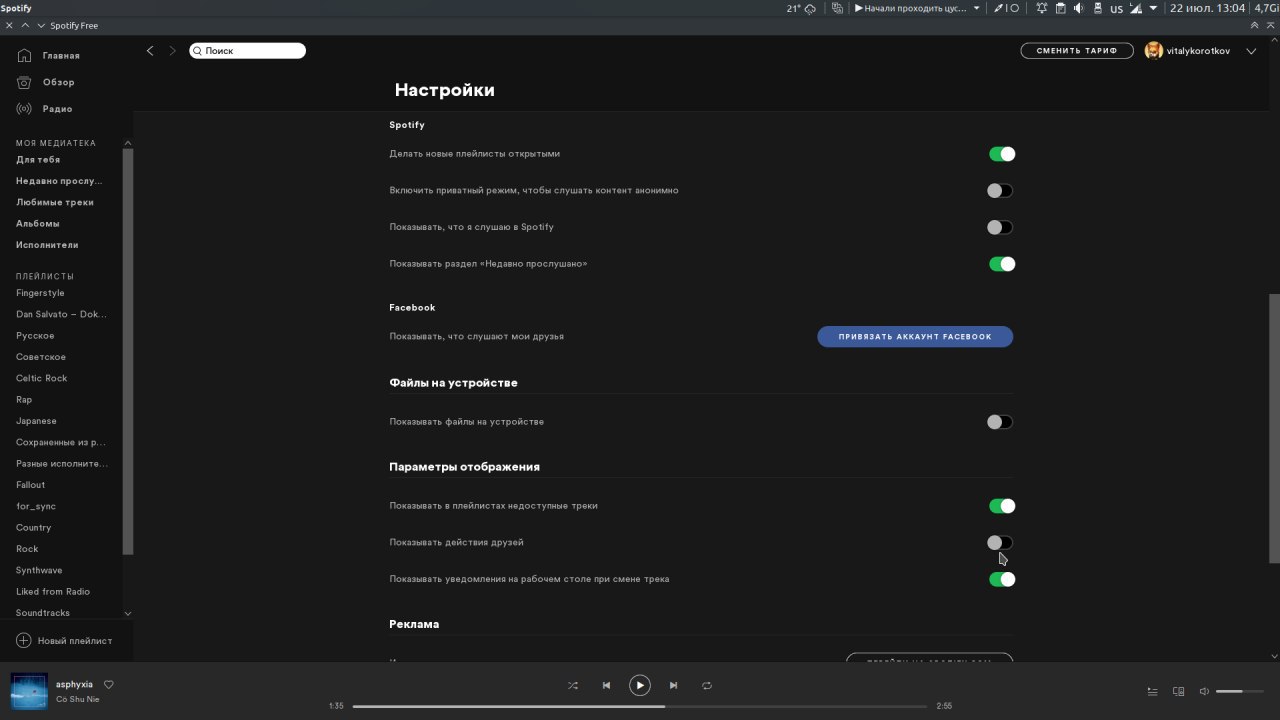The image size is (1280, 720).
Task: Click the sidebar playlist scrollbar
Action: coord(128,351)
